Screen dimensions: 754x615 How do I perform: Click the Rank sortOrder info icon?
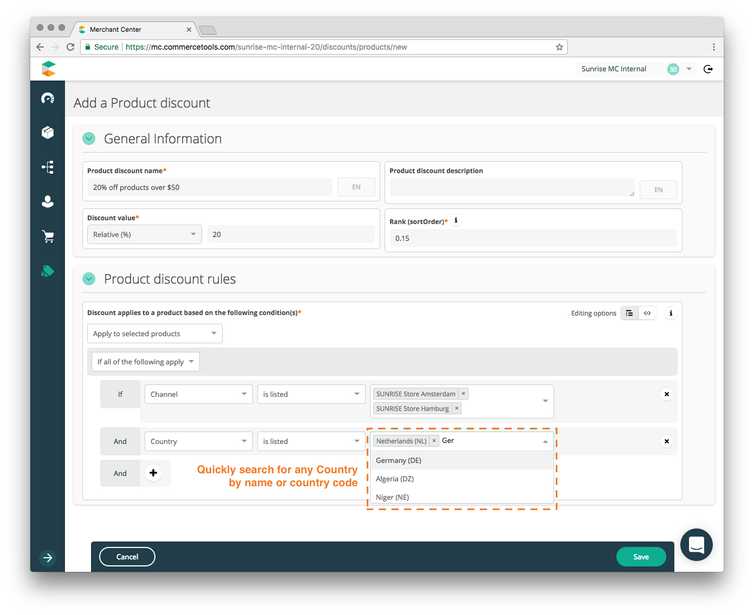(456, 220)
